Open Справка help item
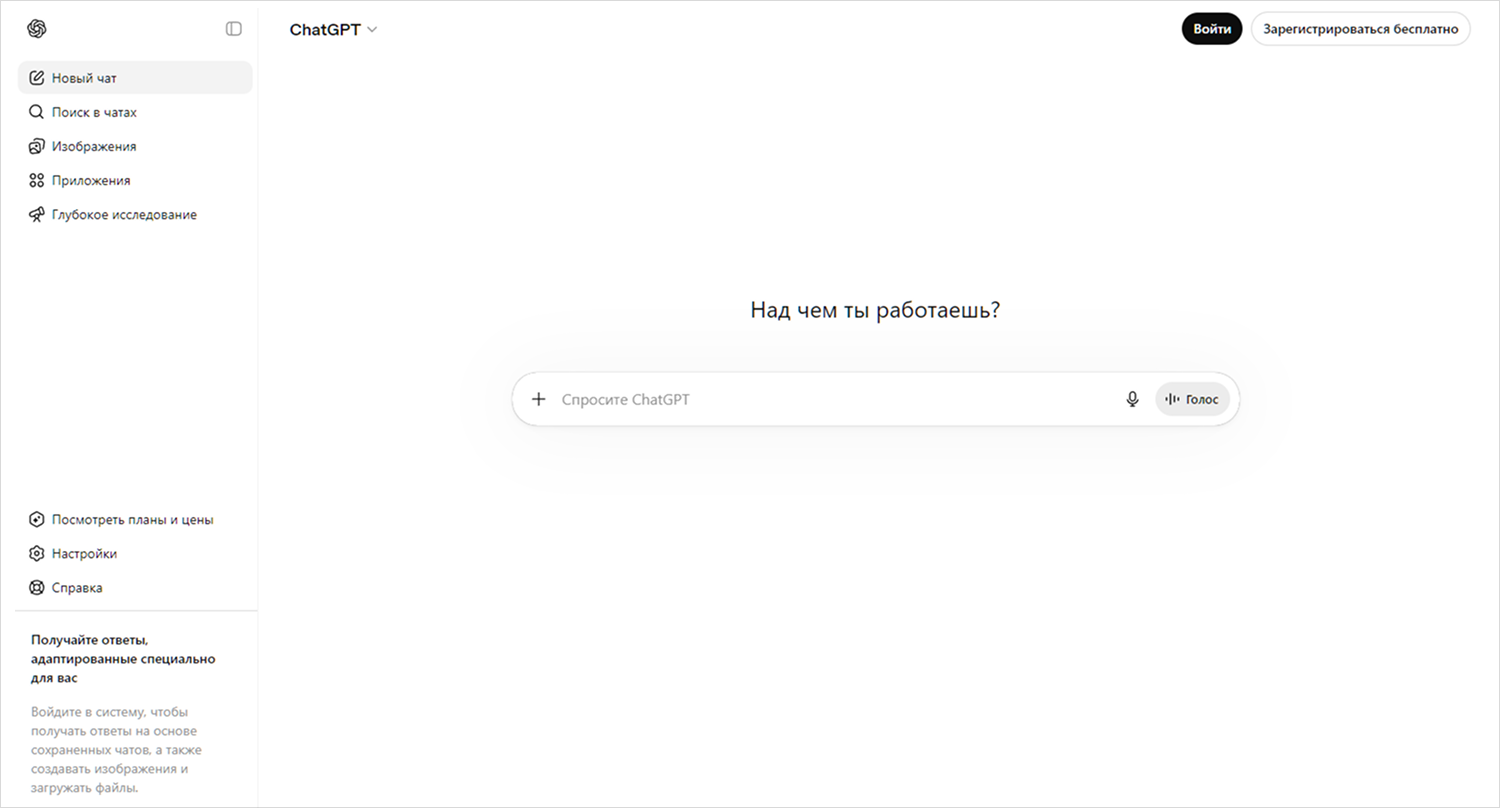 (x=135, y=587)
